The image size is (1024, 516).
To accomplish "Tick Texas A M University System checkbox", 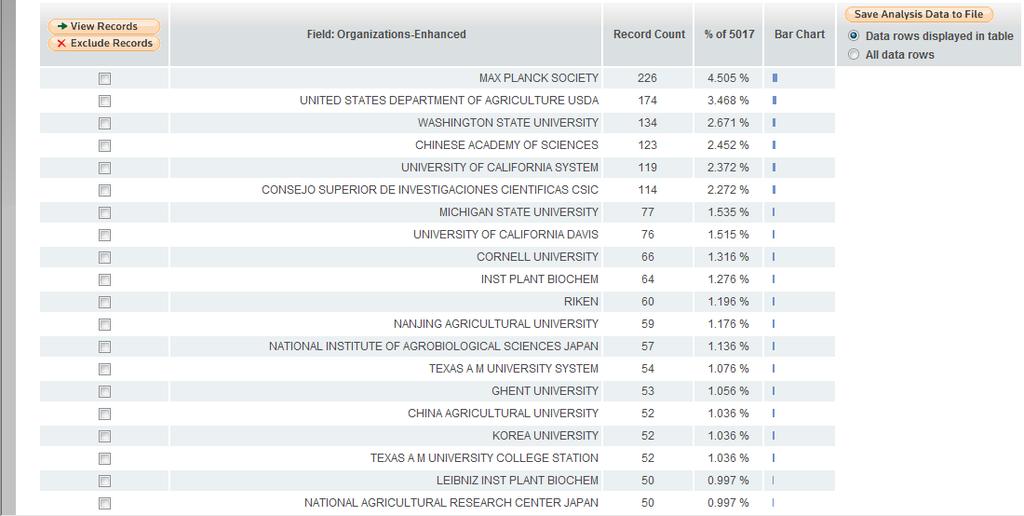I will (x=104, y=369).
